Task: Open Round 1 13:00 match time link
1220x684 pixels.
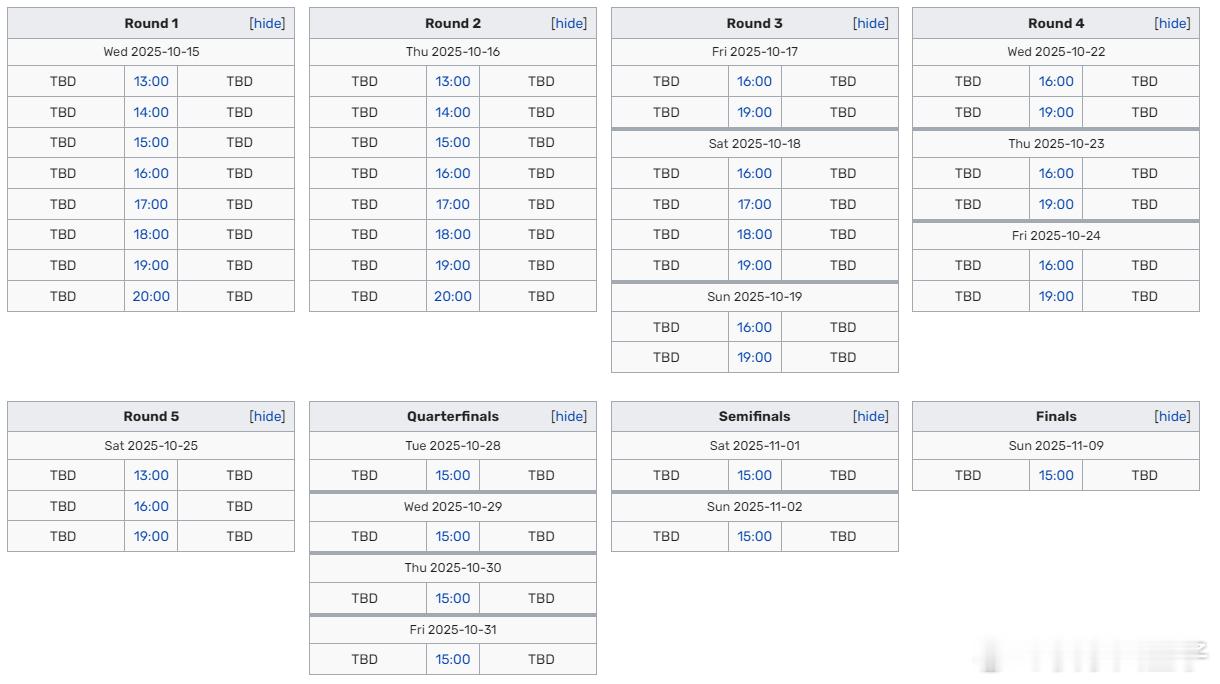Action: click(151, 82)
